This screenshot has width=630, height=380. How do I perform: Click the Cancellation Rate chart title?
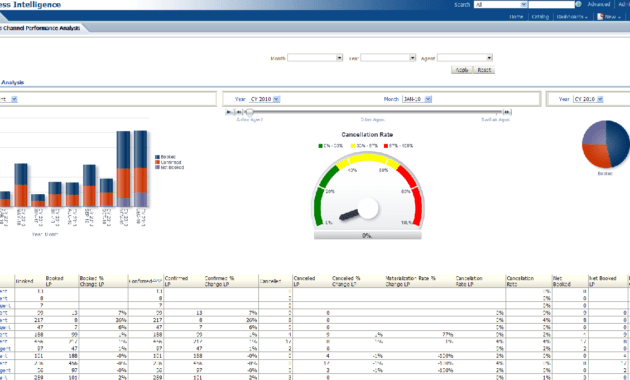[x=367, y=135]
